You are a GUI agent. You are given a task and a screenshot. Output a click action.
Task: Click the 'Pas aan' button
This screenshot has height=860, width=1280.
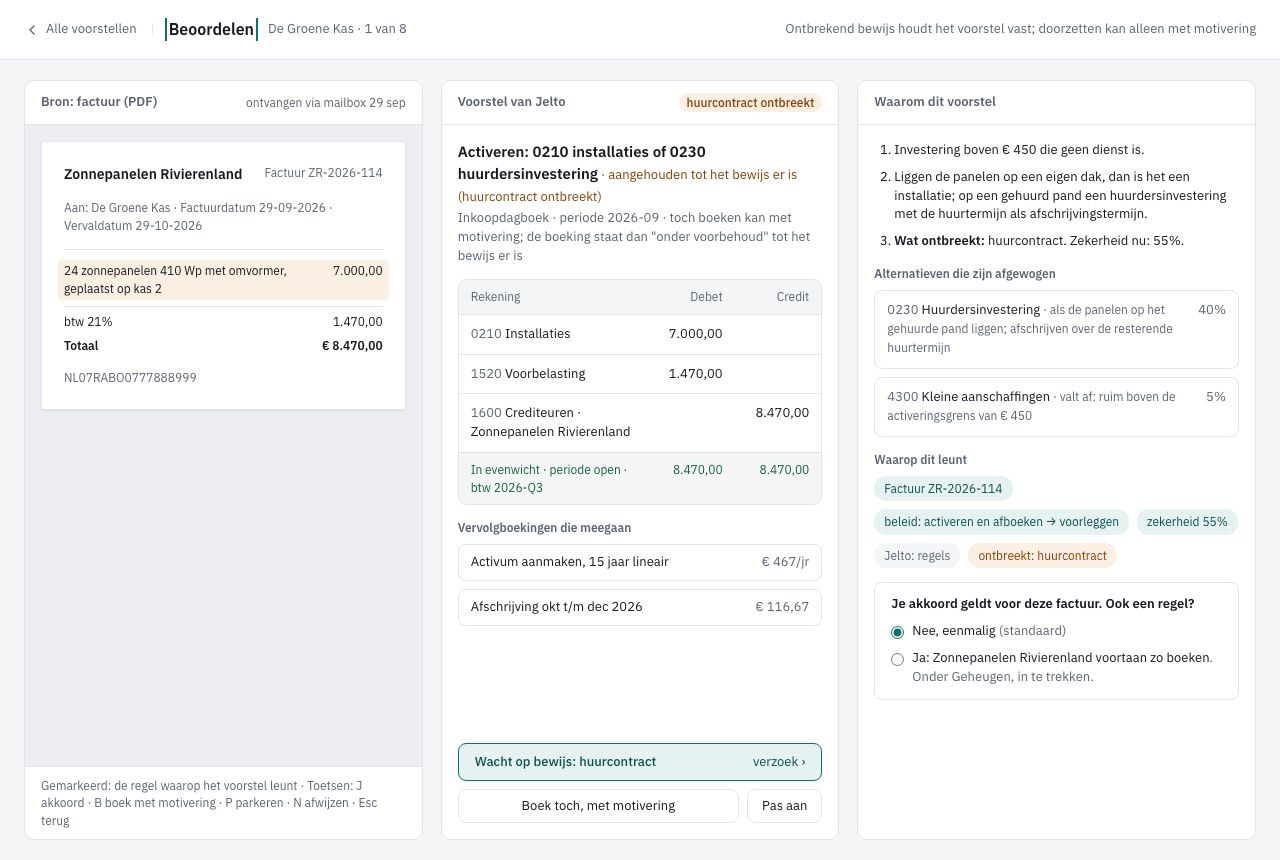pyautogui.click(x=784, y=806)
